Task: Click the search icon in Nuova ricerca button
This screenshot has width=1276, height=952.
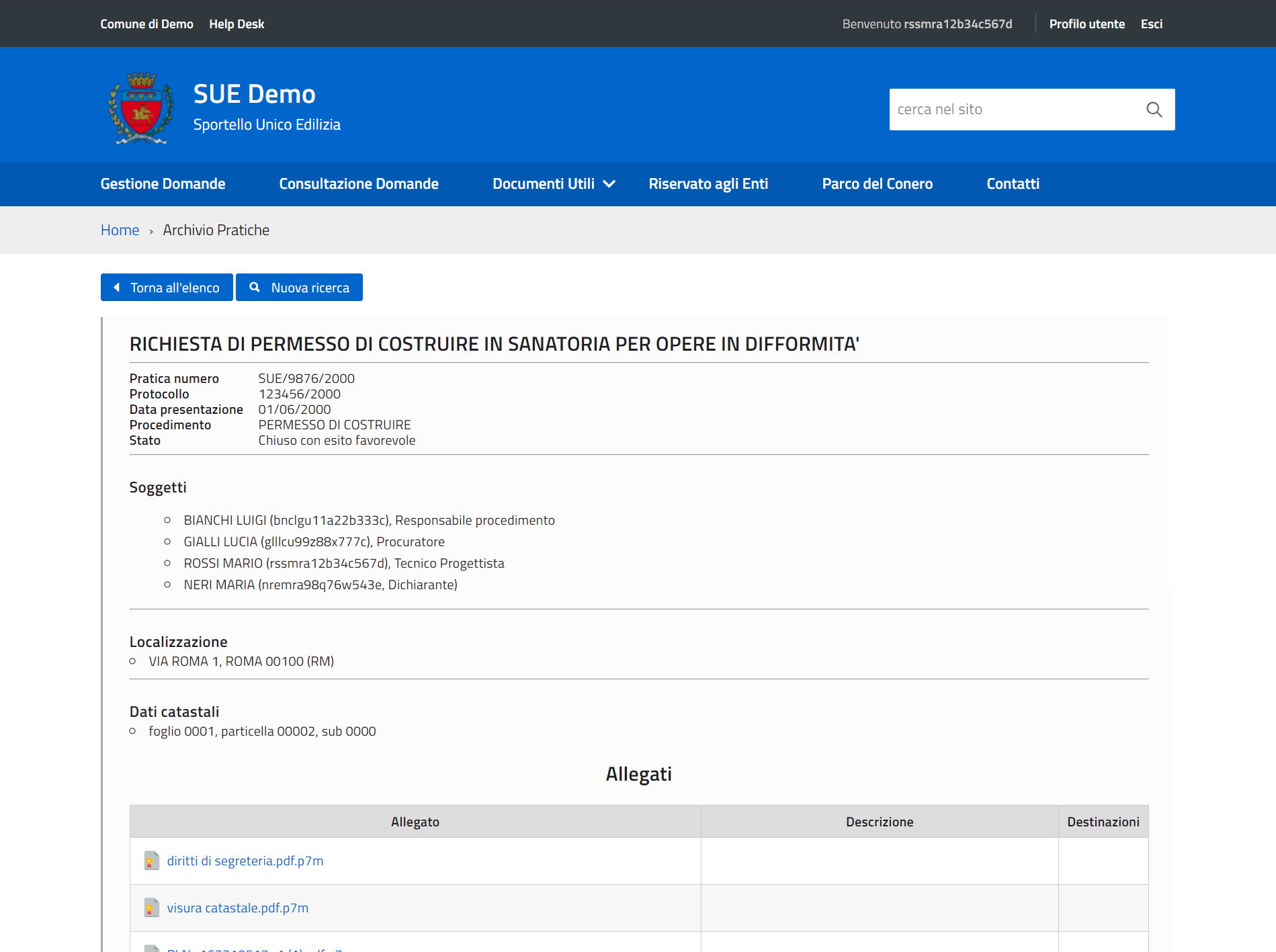Action: point(255,288)
